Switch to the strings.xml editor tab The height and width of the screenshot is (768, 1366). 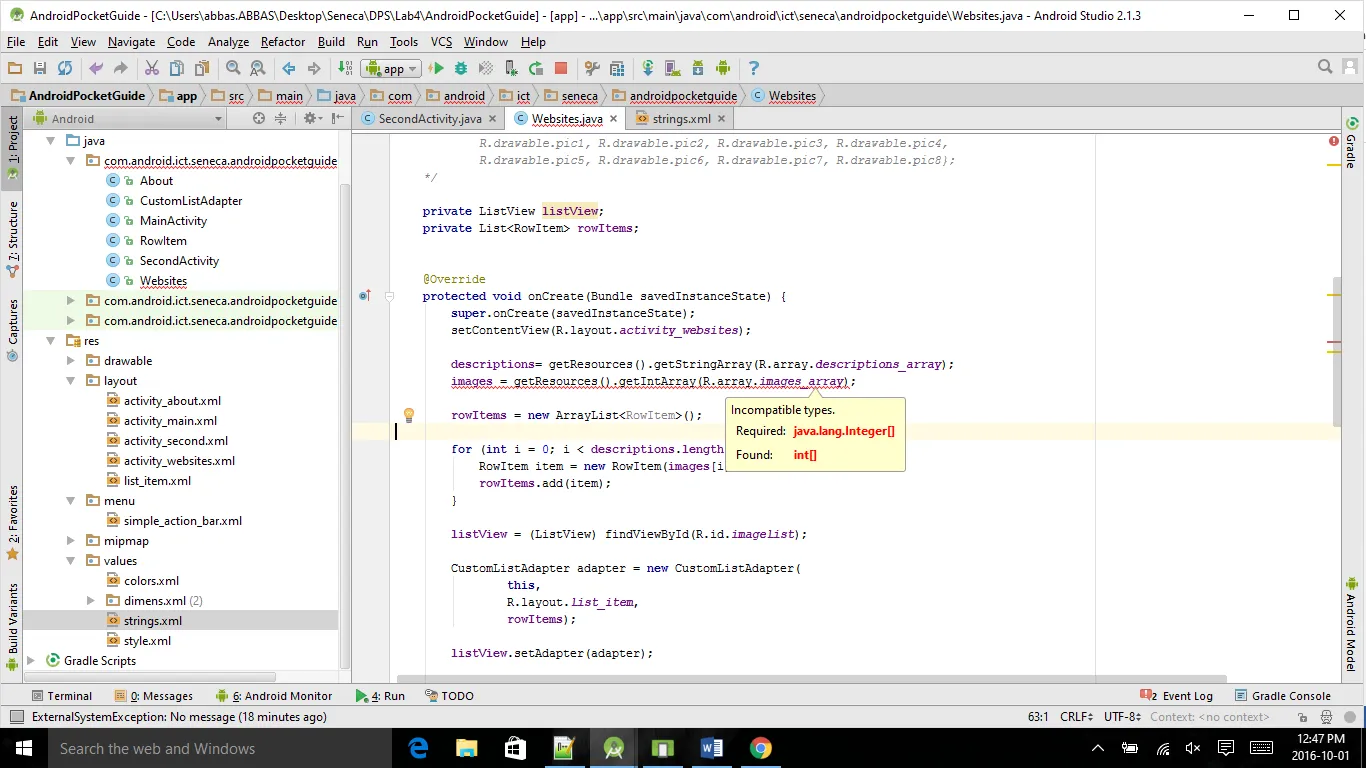pos(681,118)
